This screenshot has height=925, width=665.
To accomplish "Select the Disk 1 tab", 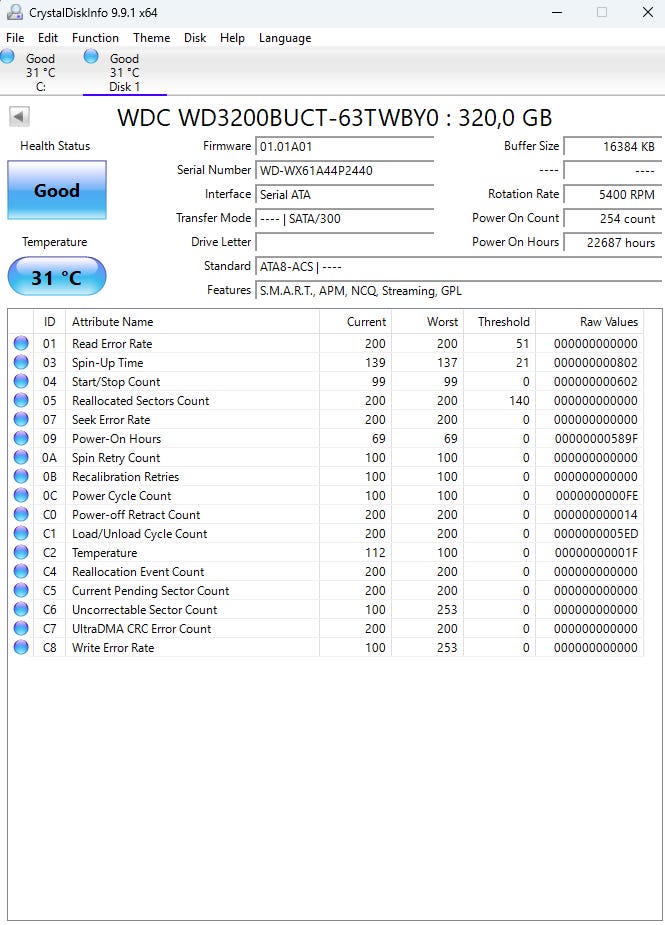I will 125,73.
